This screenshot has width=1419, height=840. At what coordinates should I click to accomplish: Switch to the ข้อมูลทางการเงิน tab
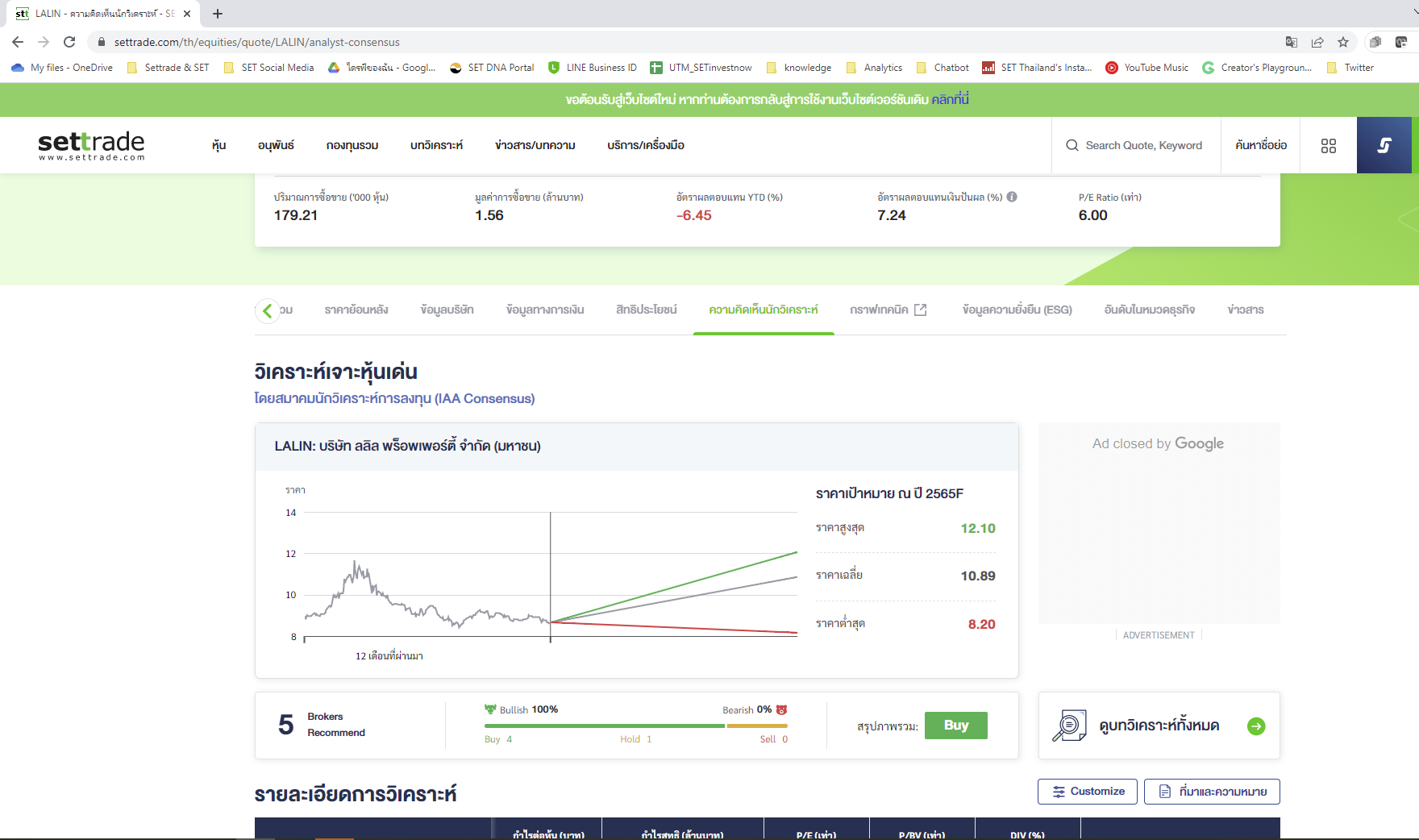pos(546,309)
